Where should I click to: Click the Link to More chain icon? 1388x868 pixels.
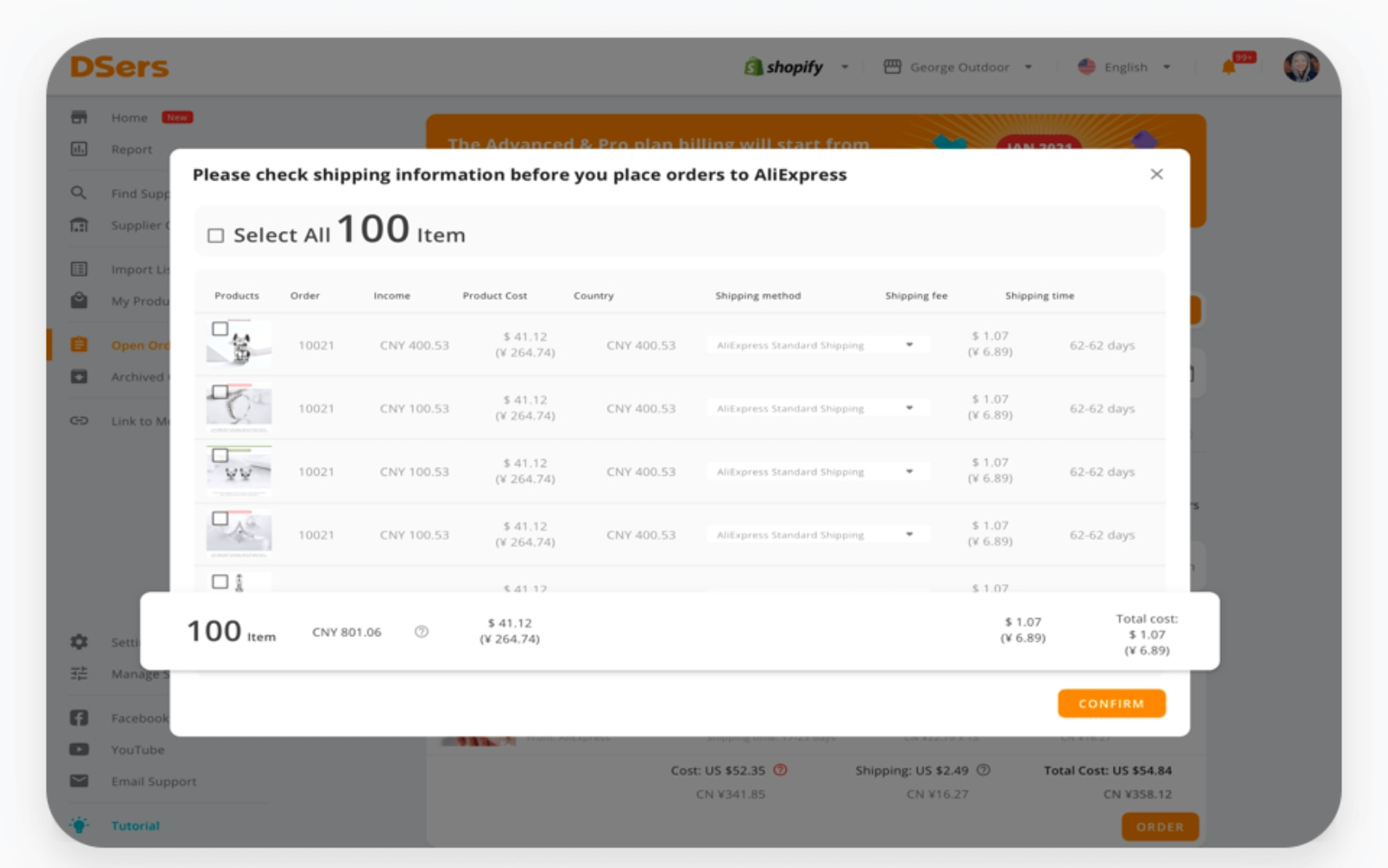tap(79, 421)
